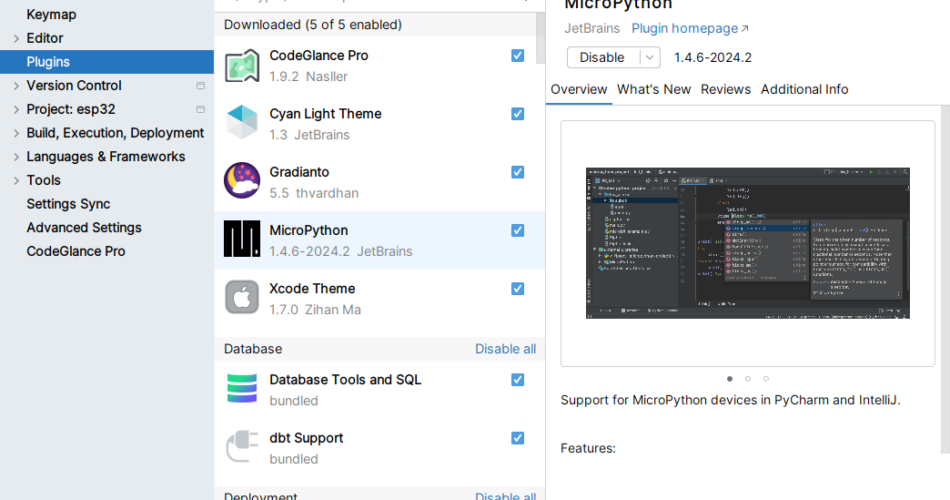950x500 pixels.
Task: Select first screenshot carousel dot
Action: tap(729, 379)
